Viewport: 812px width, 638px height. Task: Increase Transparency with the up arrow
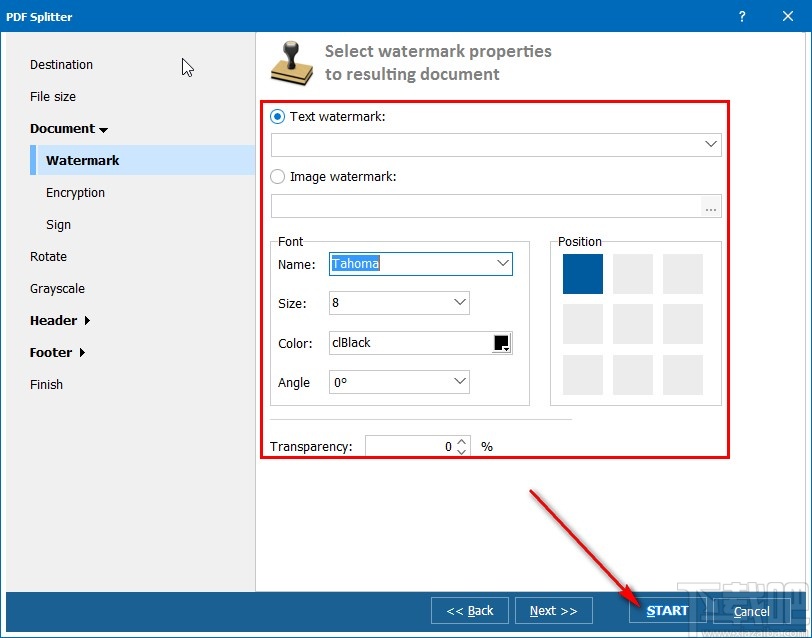click(462, 442)
